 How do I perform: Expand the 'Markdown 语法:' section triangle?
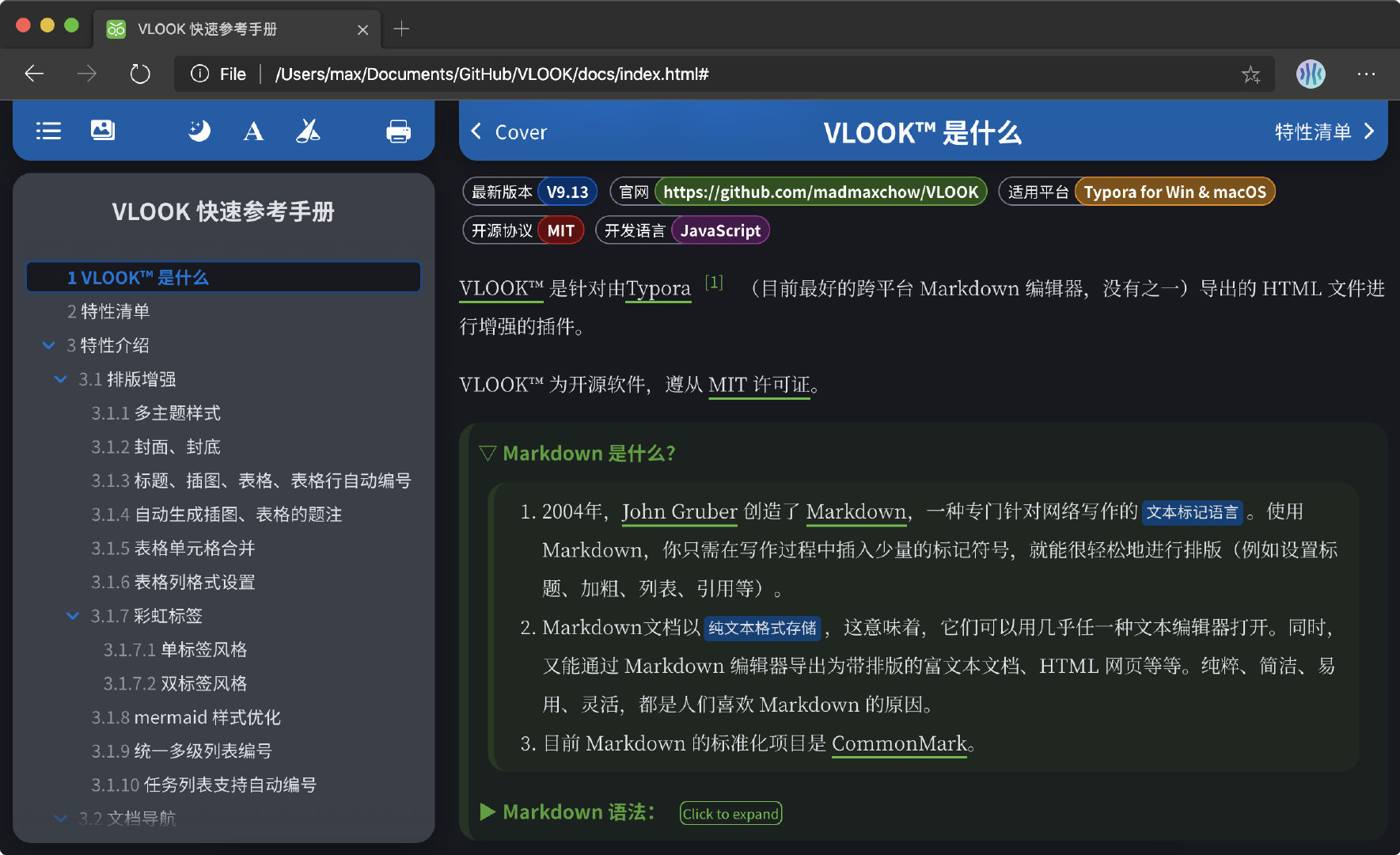pyautogui.click(x=488, y=811)
